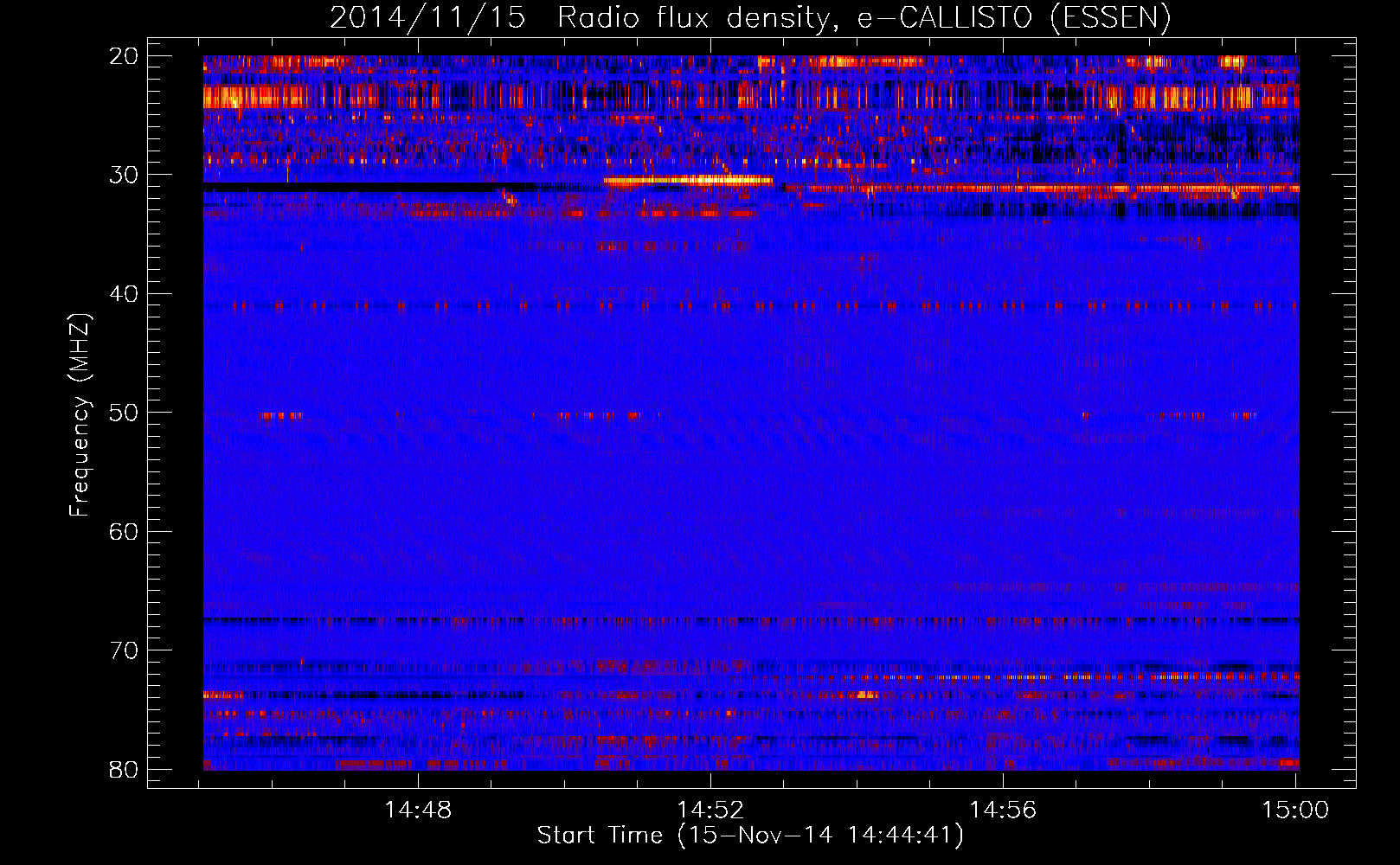1400x865 pixels.
Task: Click the 'Frequency (MHZ)' axis label
Action: tap(80, 415)
